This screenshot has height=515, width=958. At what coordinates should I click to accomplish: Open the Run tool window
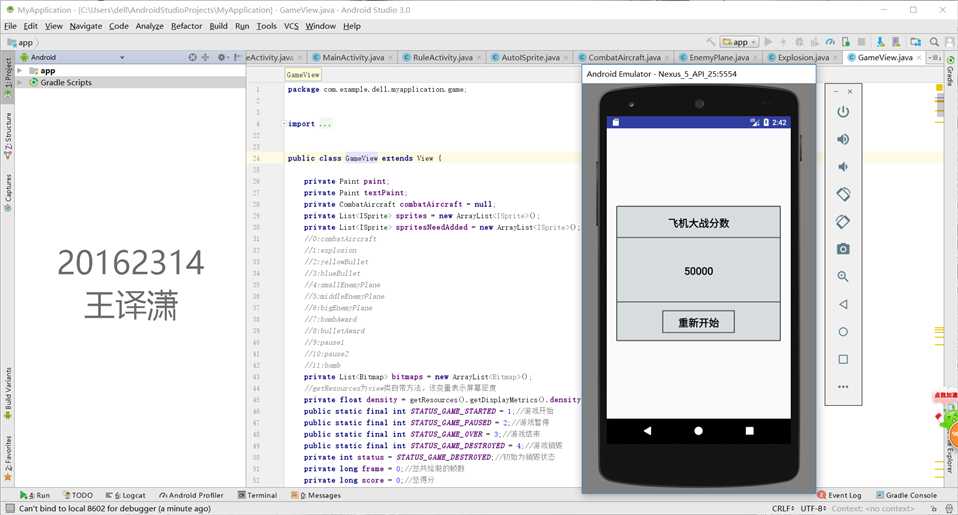pos(35,495)
